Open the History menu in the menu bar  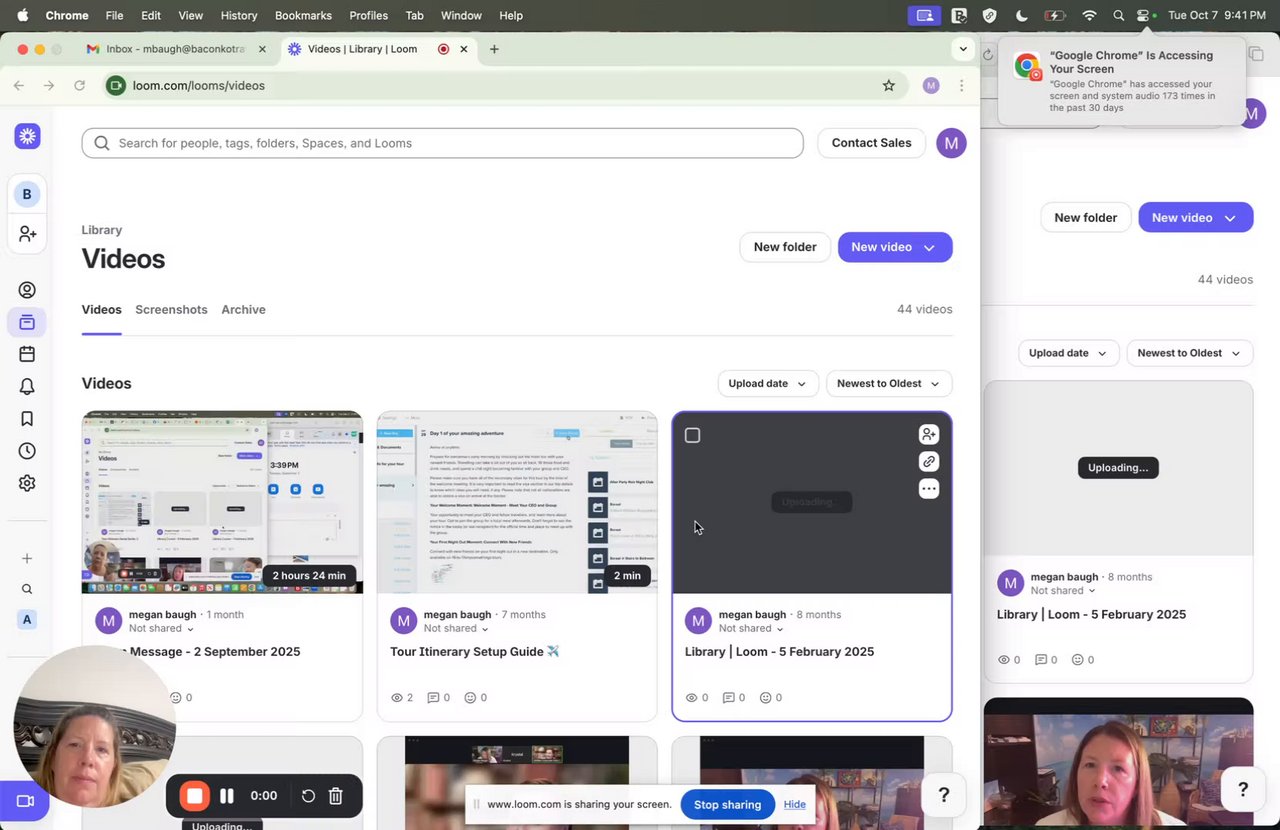click(238, 15)
